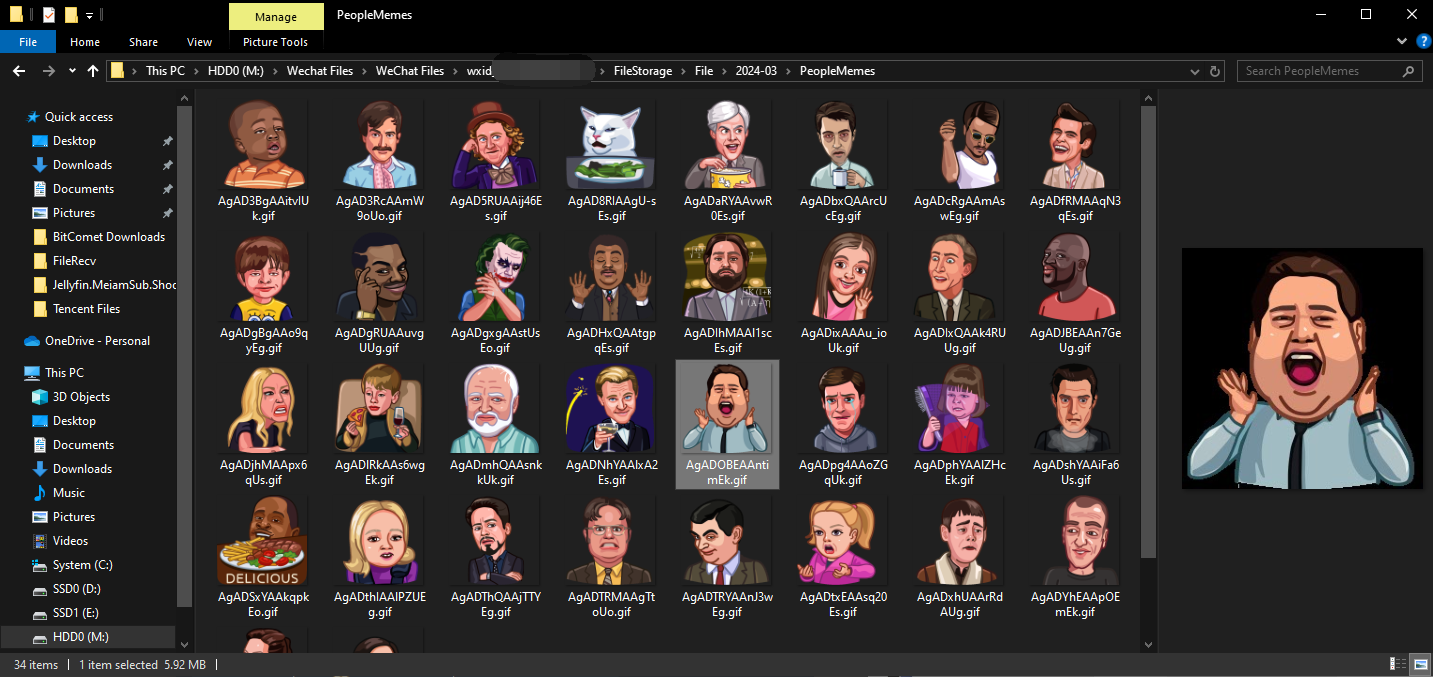Open Downloads under Quick access
Image resolution: width=1433 pixels, height=677 pixels.
(82, 165)
